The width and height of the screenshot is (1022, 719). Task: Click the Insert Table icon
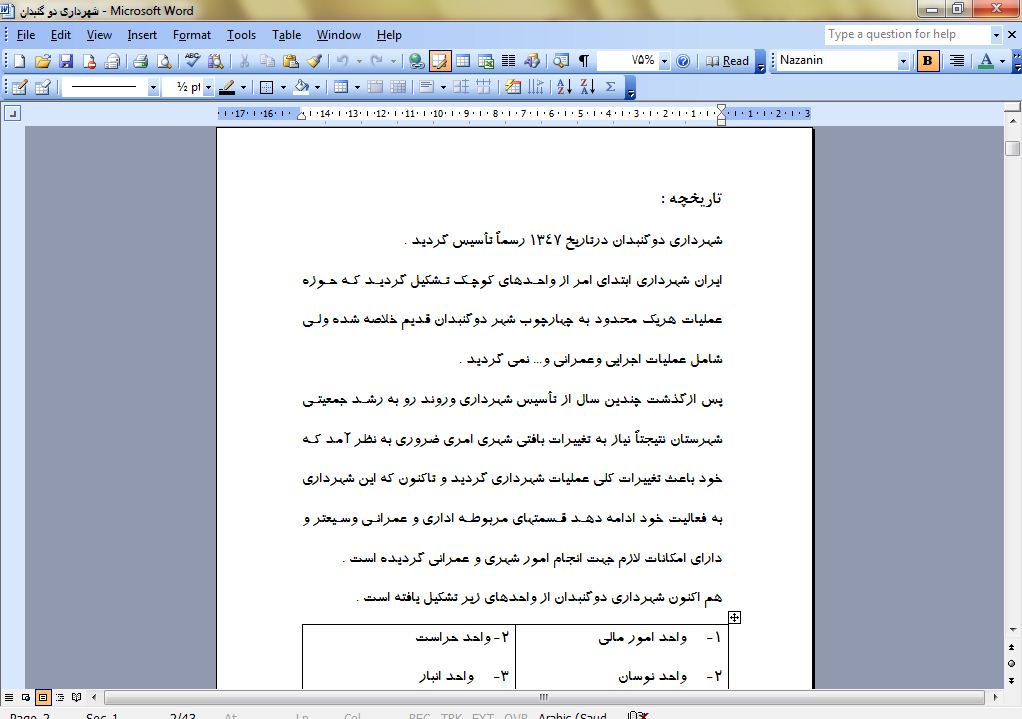[x=463, y=61]
